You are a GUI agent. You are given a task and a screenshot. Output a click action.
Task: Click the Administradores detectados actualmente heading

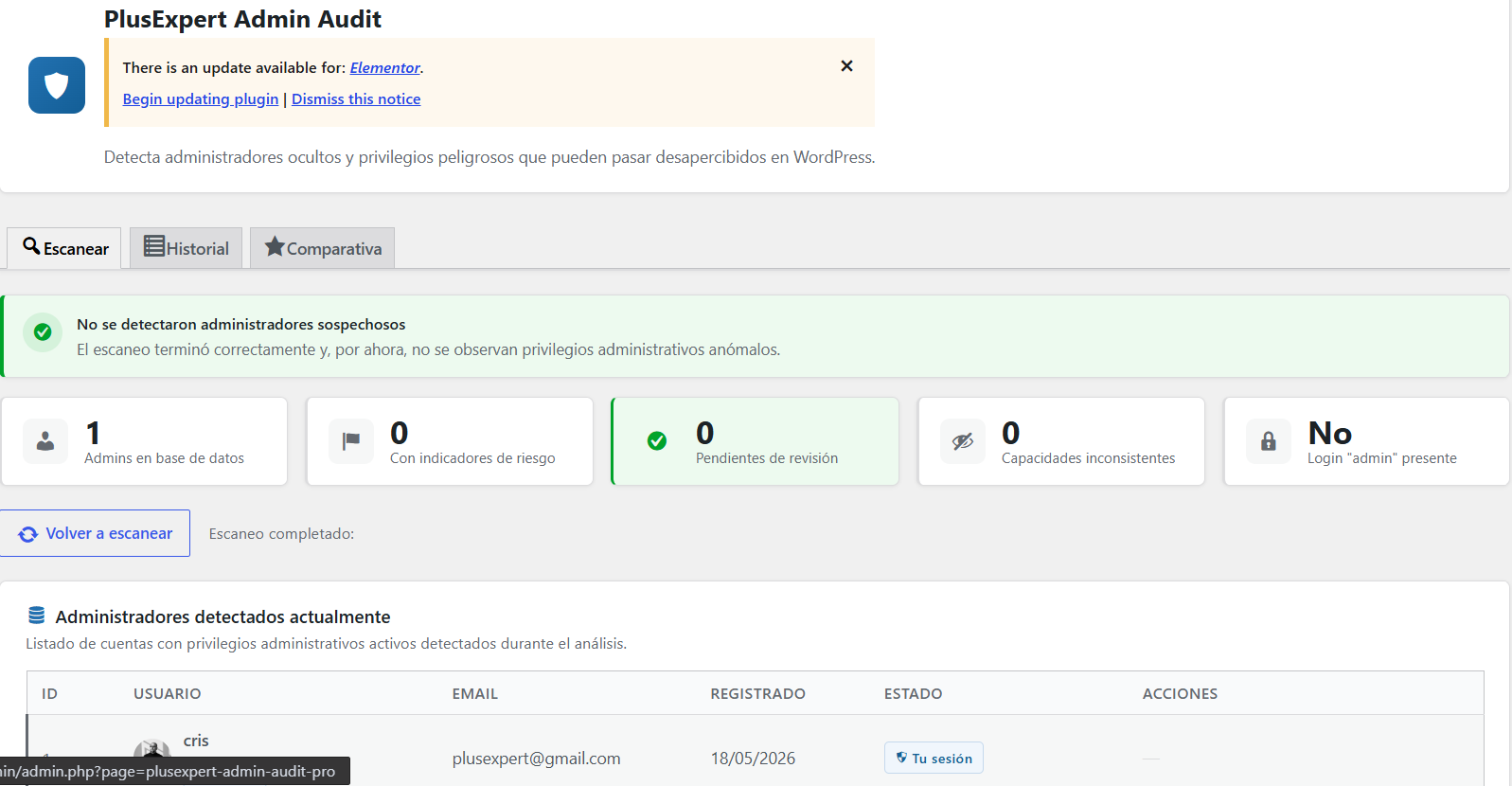click(222, 616)
